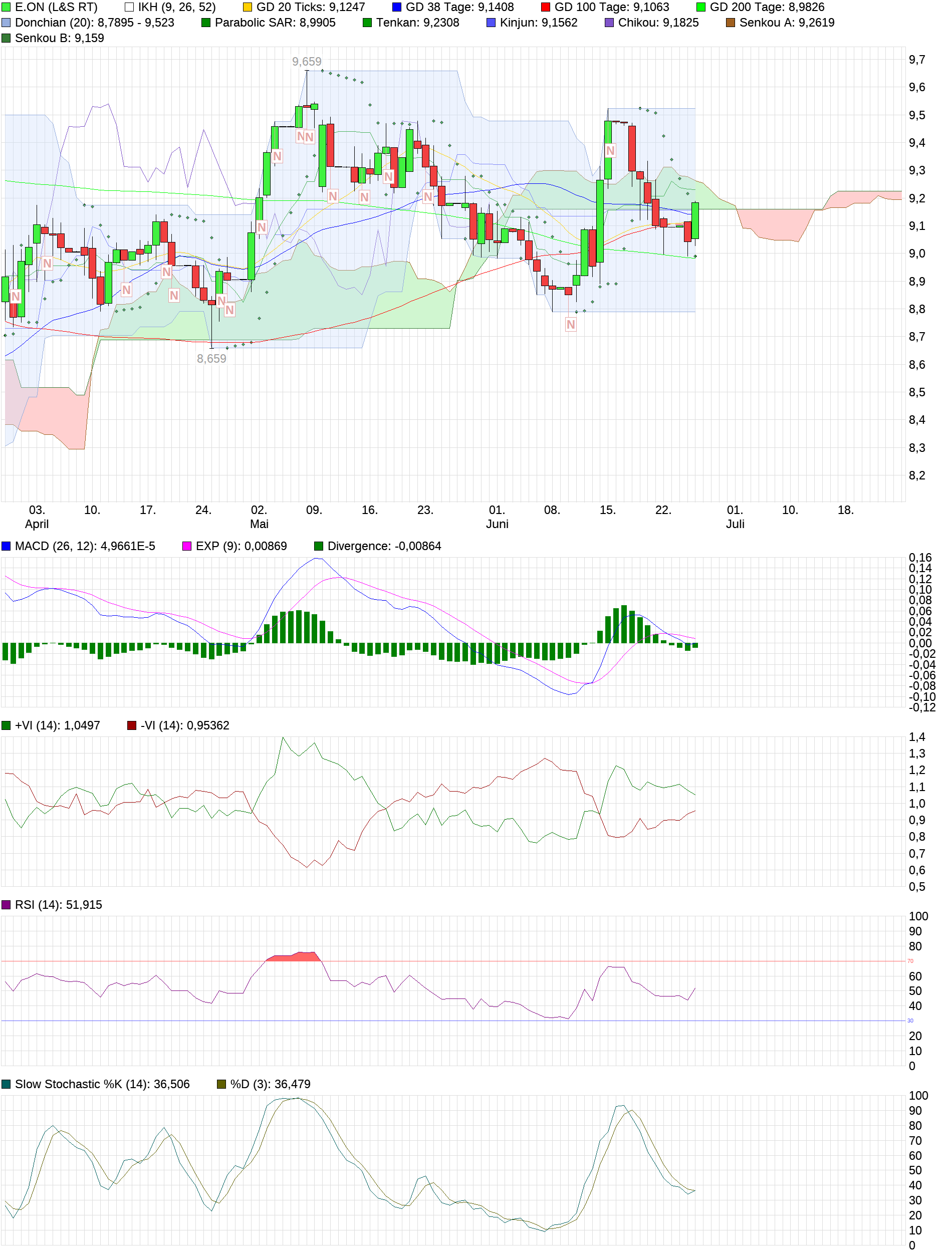Click the red RSI overbought shaded area
This screenshot has height=1258, width=952.
pyautogui.click(x=294, y=957)
